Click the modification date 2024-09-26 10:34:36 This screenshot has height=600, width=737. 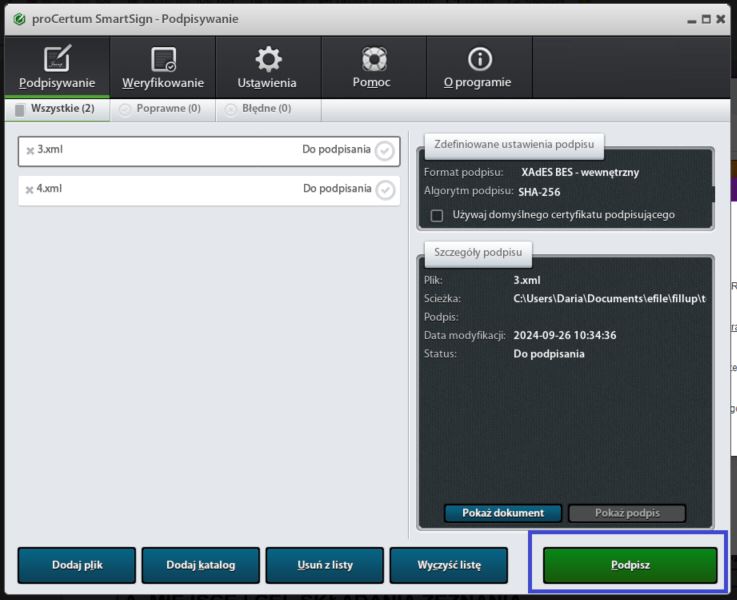point(565,335)
